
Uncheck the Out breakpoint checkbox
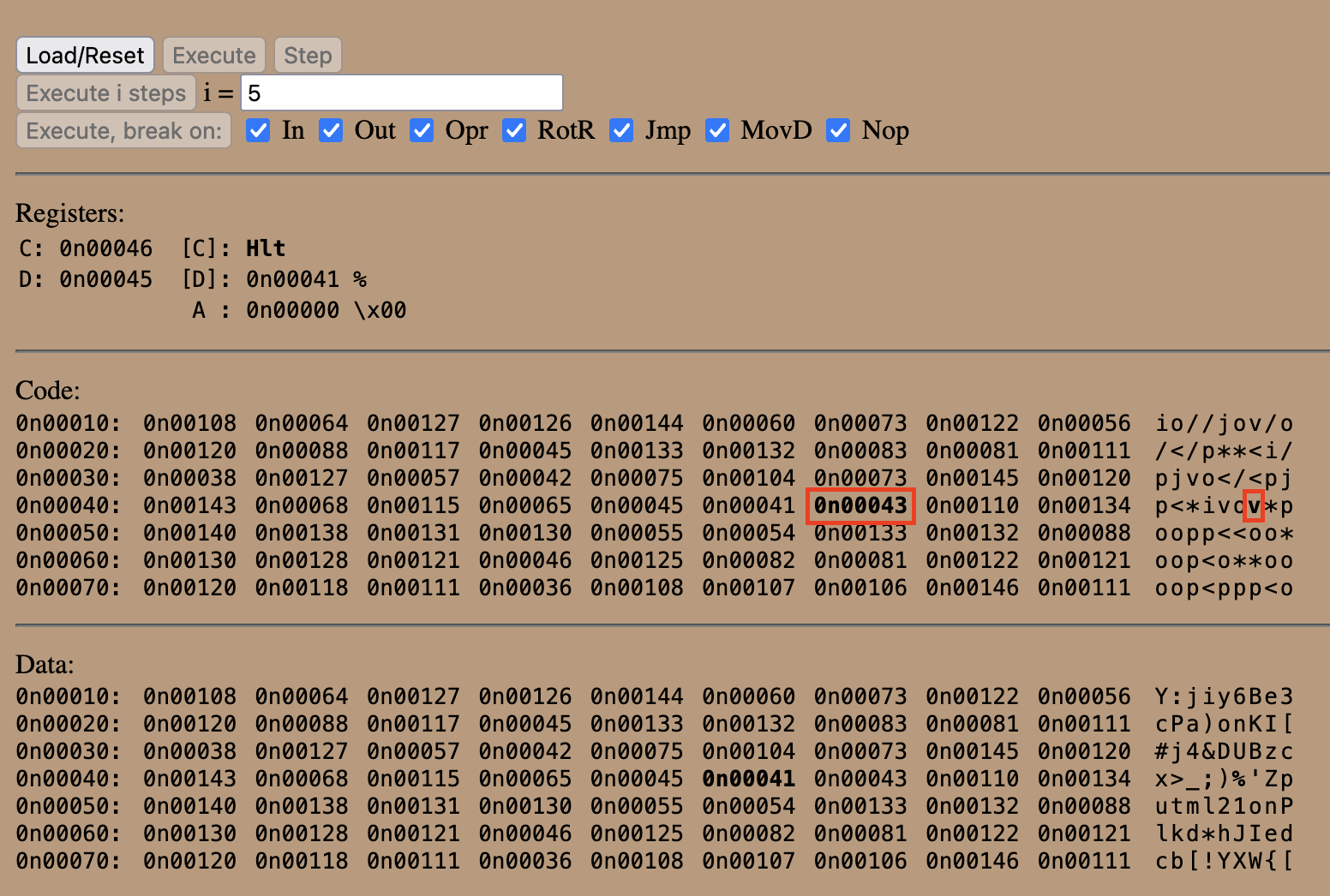click(331, 130)
